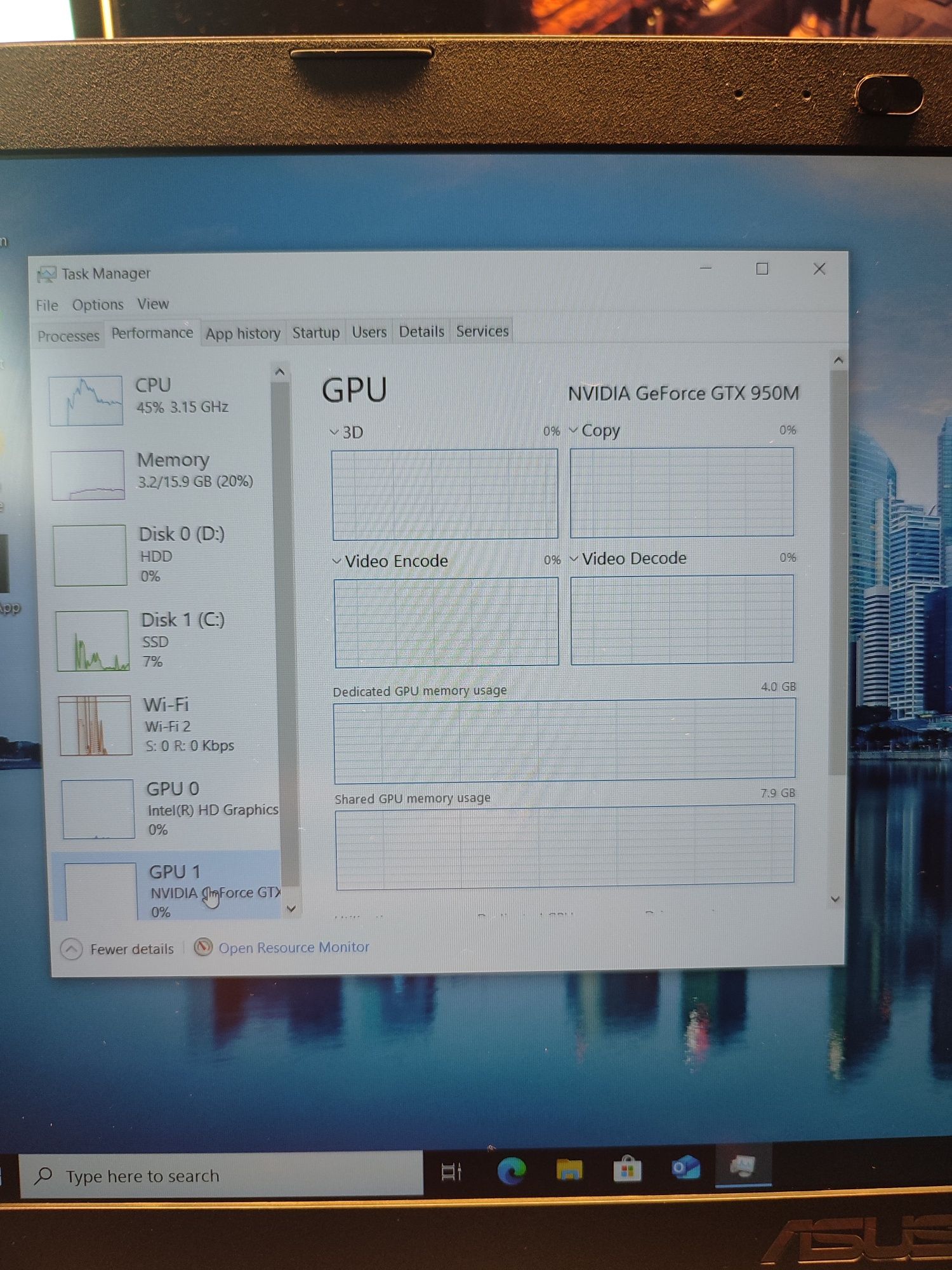The height and width of the screenshot is (1270, 952).
Task: Click the CPU usage mini graph
Action: [86, 401]
